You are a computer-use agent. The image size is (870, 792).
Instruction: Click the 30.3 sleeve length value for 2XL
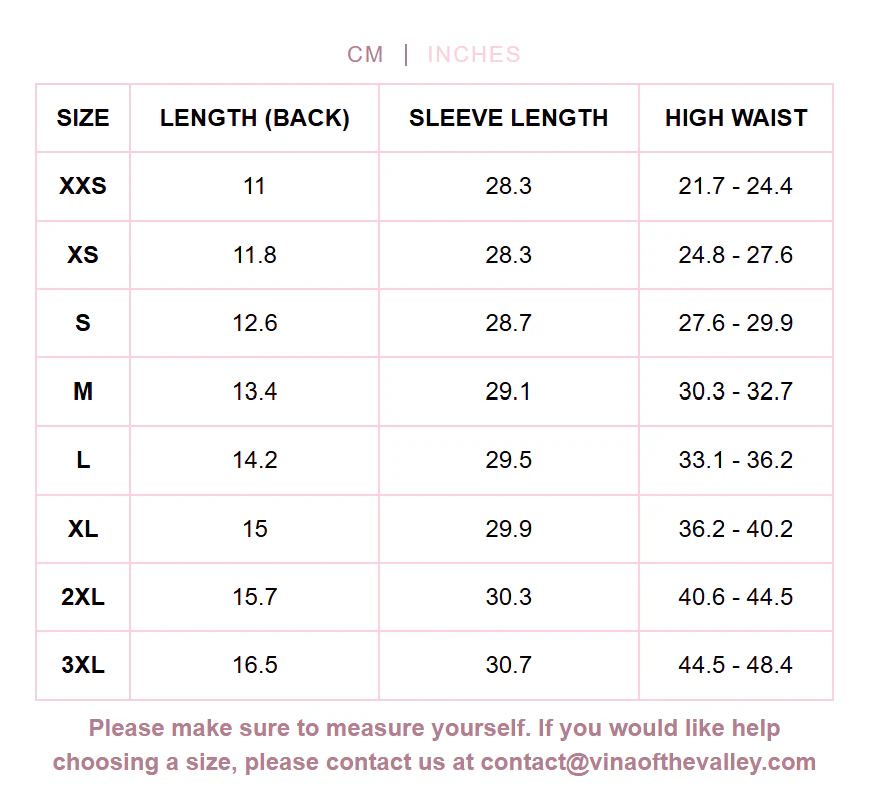[x=508, y=597]
